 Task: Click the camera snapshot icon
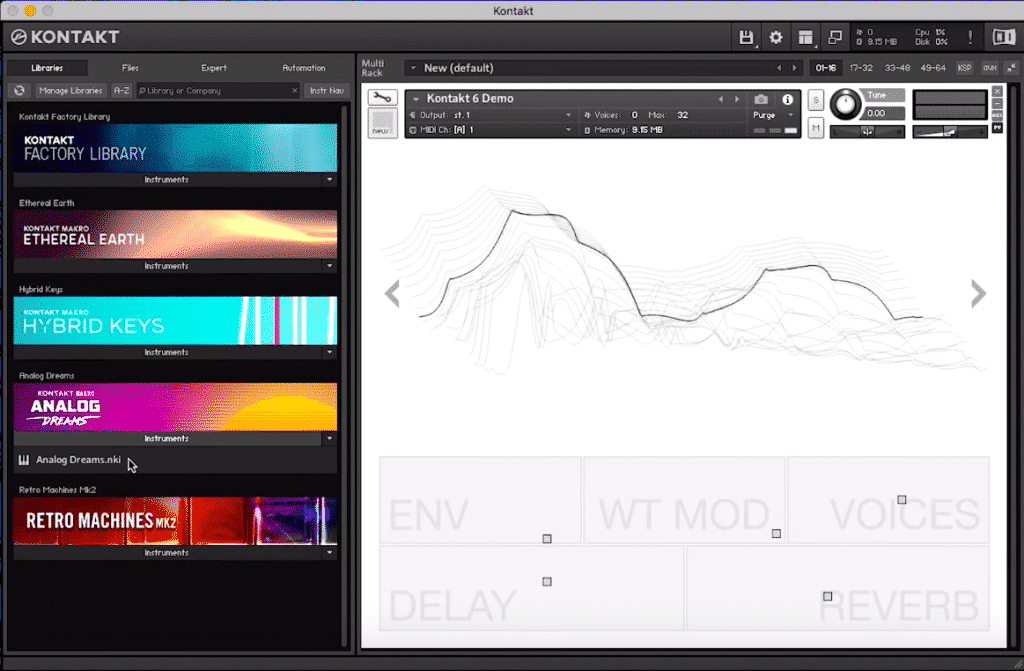point(761,99)
